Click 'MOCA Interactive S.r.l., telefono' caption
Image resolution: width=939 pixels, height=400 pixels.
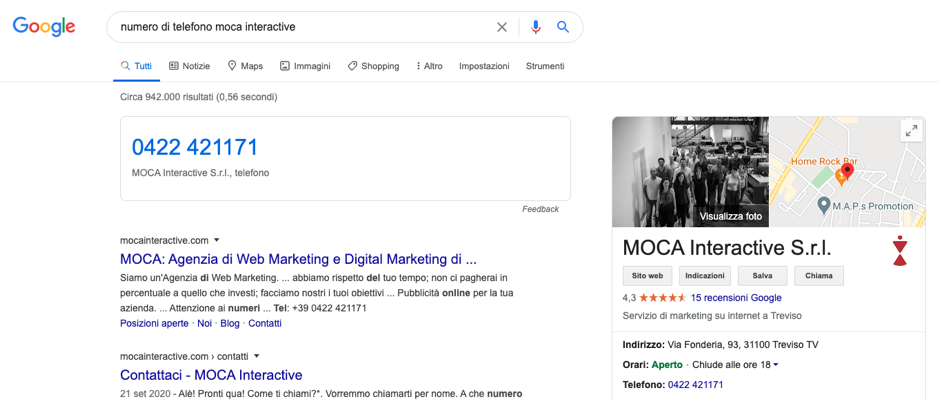(x=201, y=172)
